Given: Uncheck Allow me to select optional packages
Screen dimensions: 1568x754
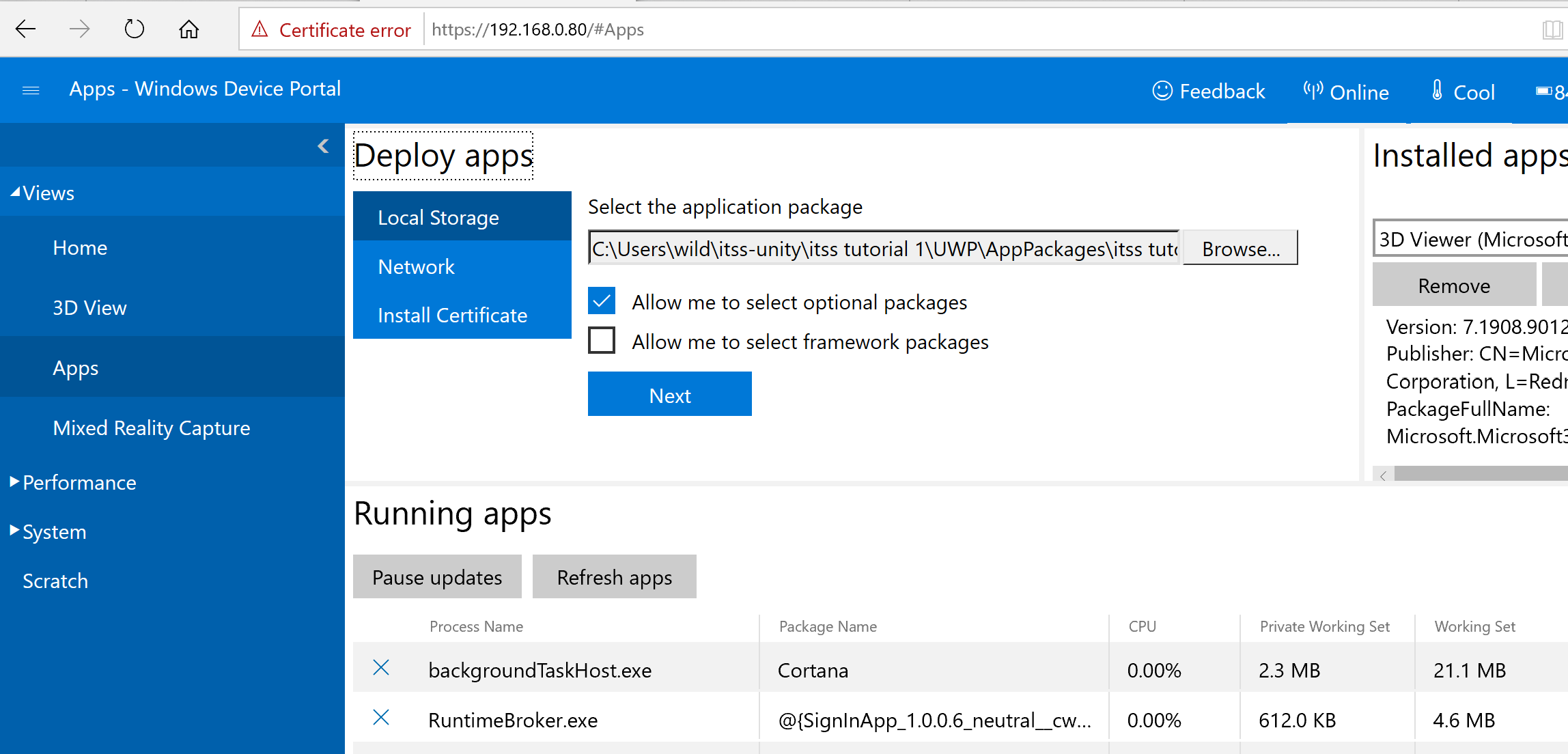Looking at the screenshot, I should (x=602, y=301).
